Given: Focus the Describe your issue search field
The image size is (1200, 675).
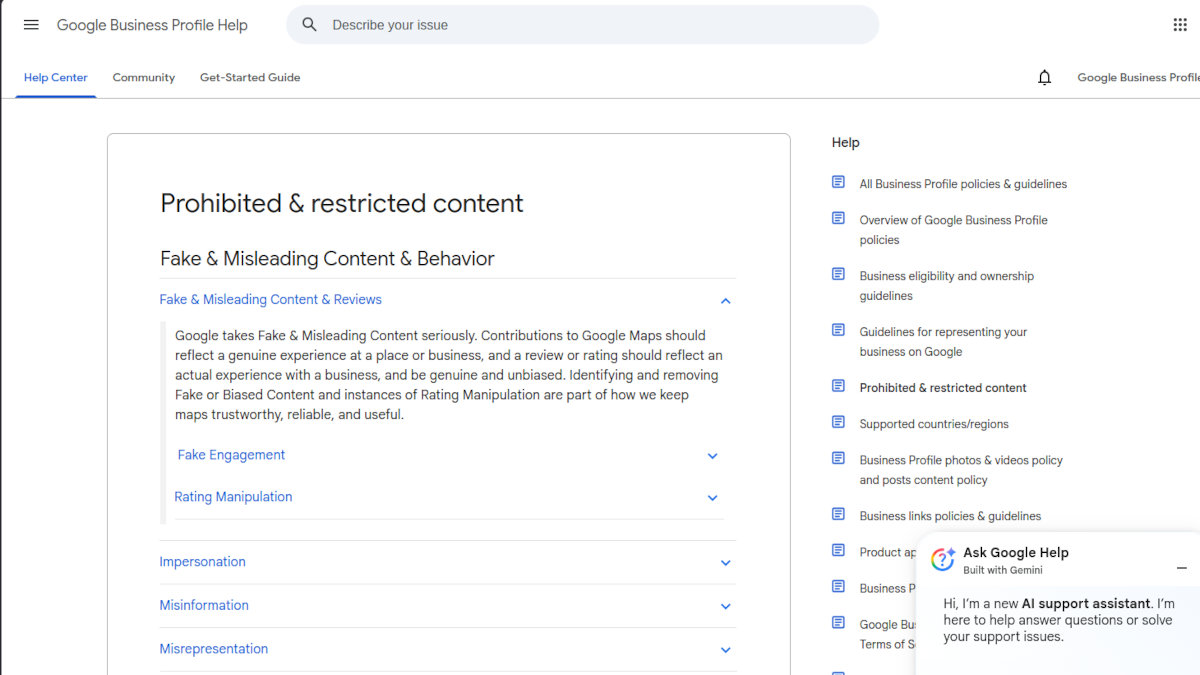Looking at the screenshot, I should (x=582, y=25).
